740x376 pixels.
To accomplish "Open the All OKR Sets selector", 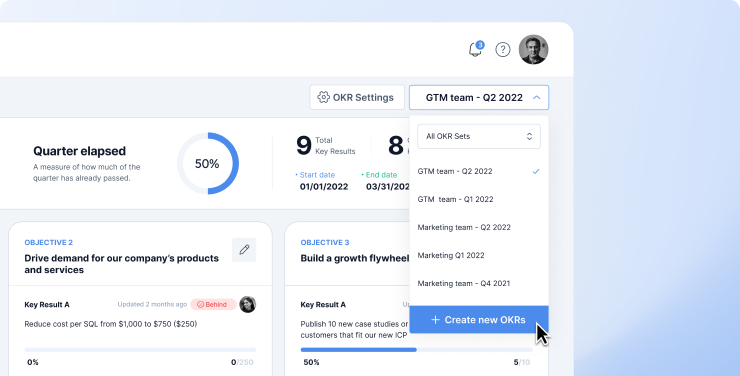I will coord(479,136).
